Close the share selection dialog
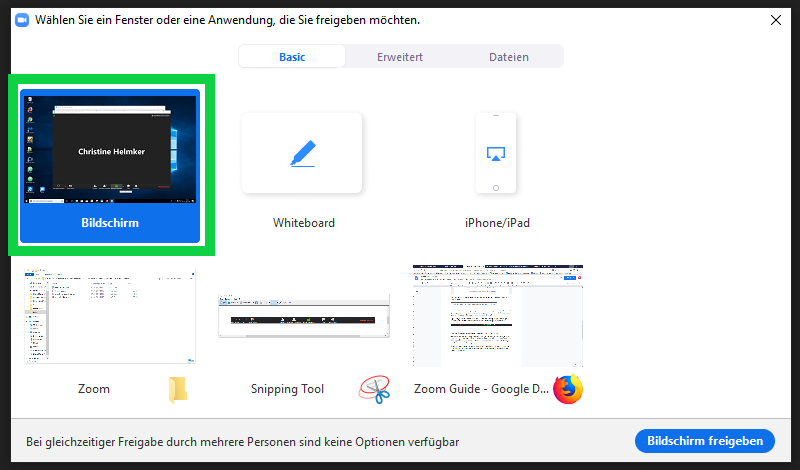The image size is (800, 470). pyautogui.click(x=775, y=20)
